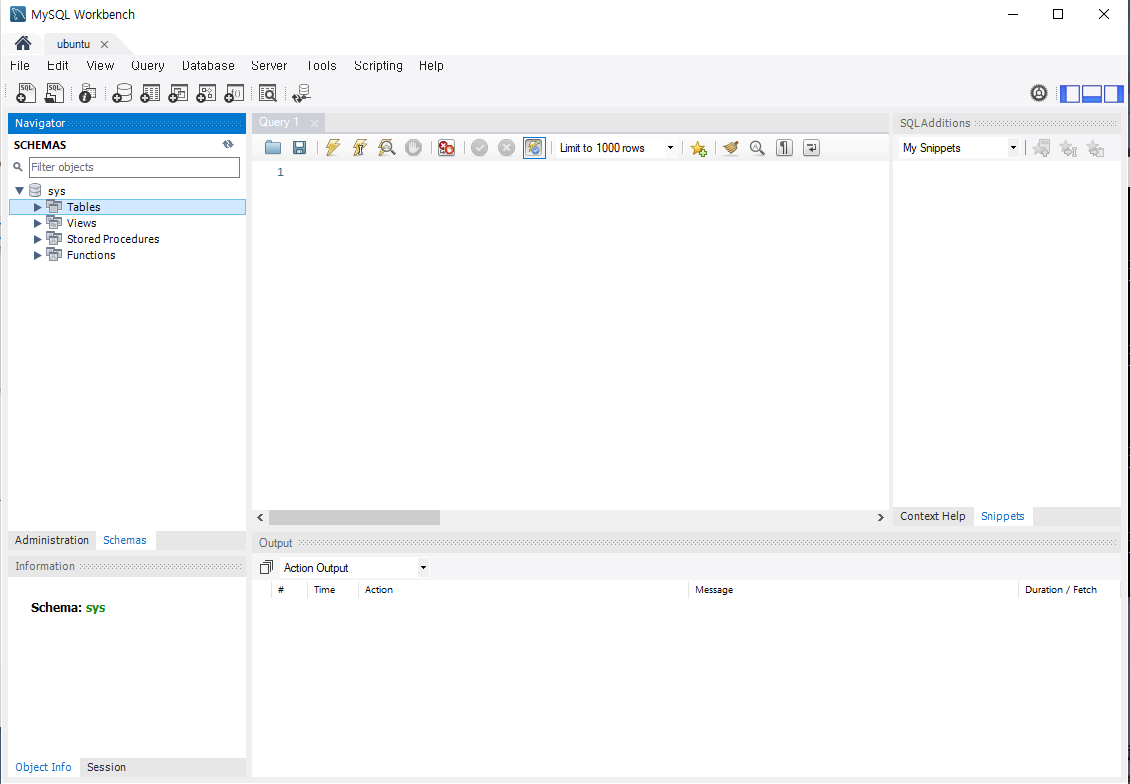Refresh the schemas list
The width and height of the screenshot is (1130, 784).
tap(228, 144)
